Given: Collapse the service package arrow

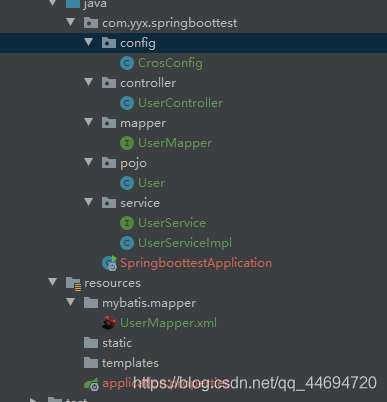Looking at the screenshot, I should click(x=89, y=202).
